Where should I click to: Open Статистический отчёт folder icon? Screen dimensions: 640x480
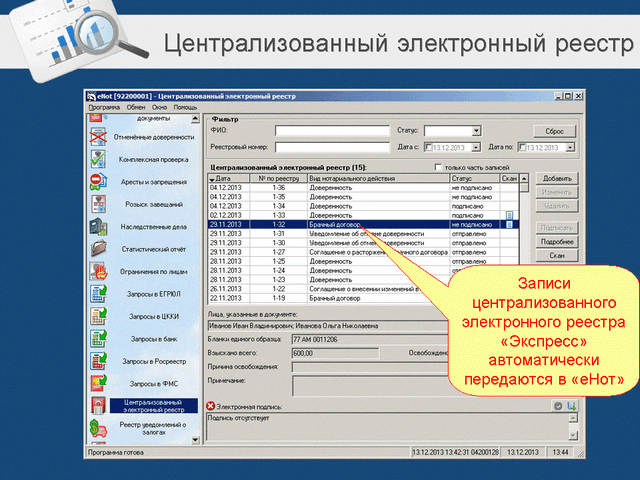pyautogui.click(x=99, y=248)
